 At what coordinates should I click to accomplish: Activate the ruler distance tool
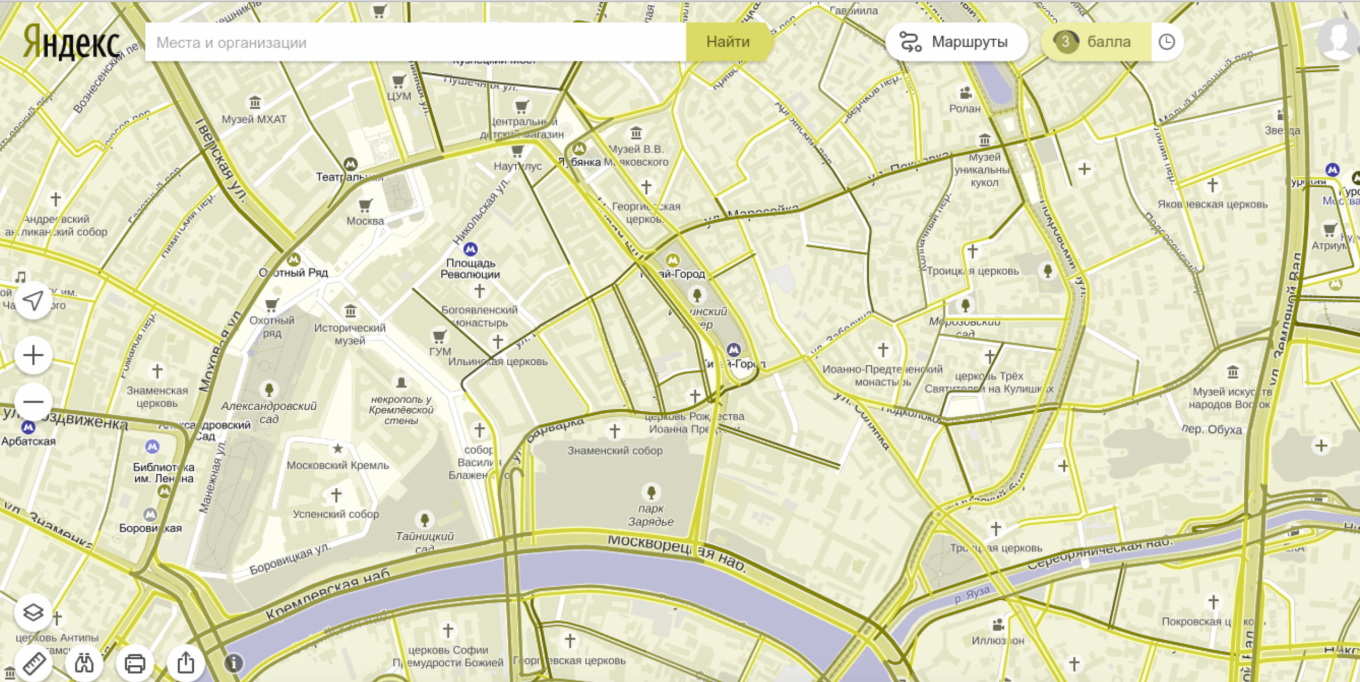[x=33, y=663]
